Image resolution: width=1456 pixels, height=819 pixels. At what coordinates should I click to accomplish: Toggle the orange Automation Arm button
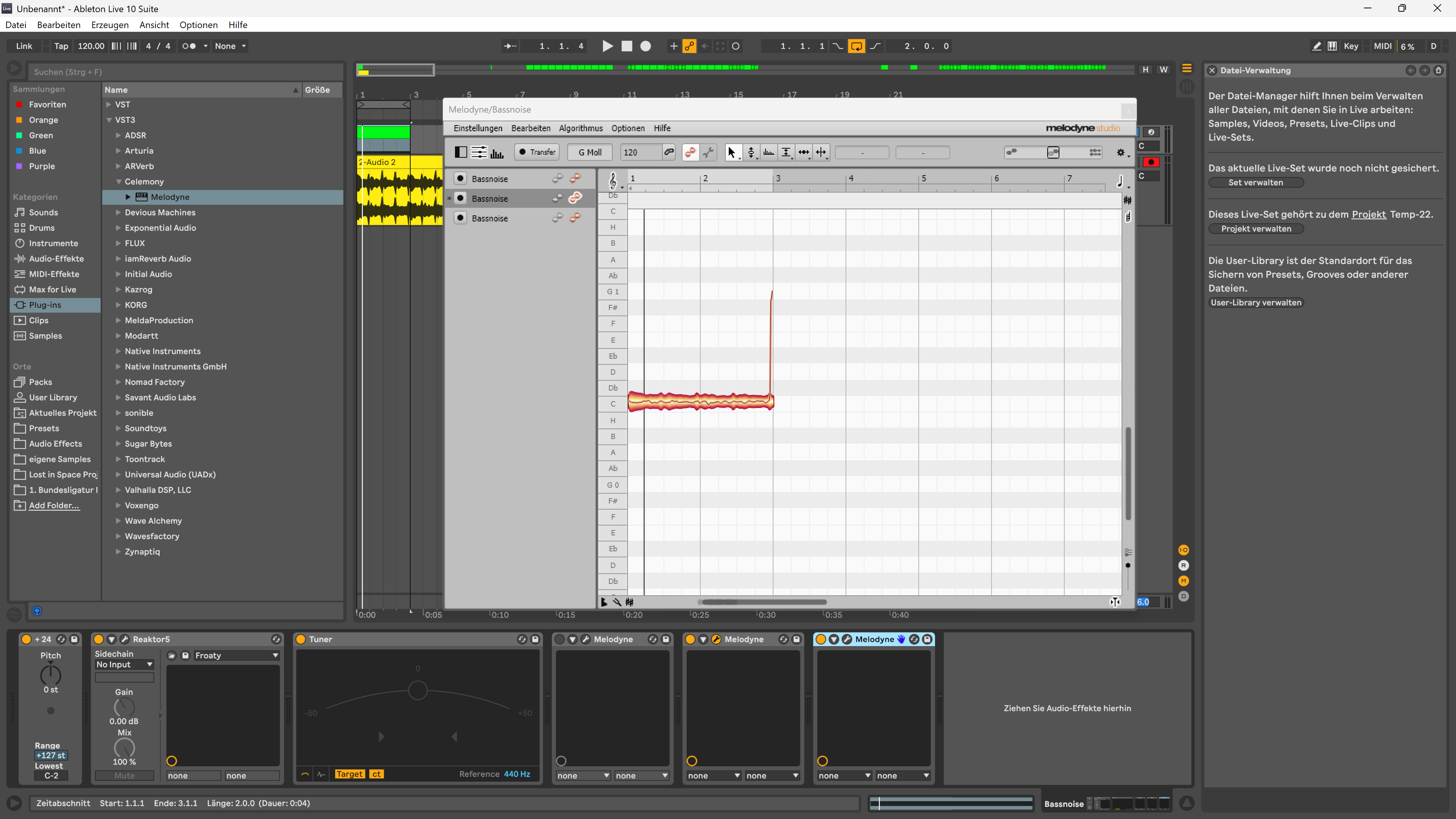689,46
